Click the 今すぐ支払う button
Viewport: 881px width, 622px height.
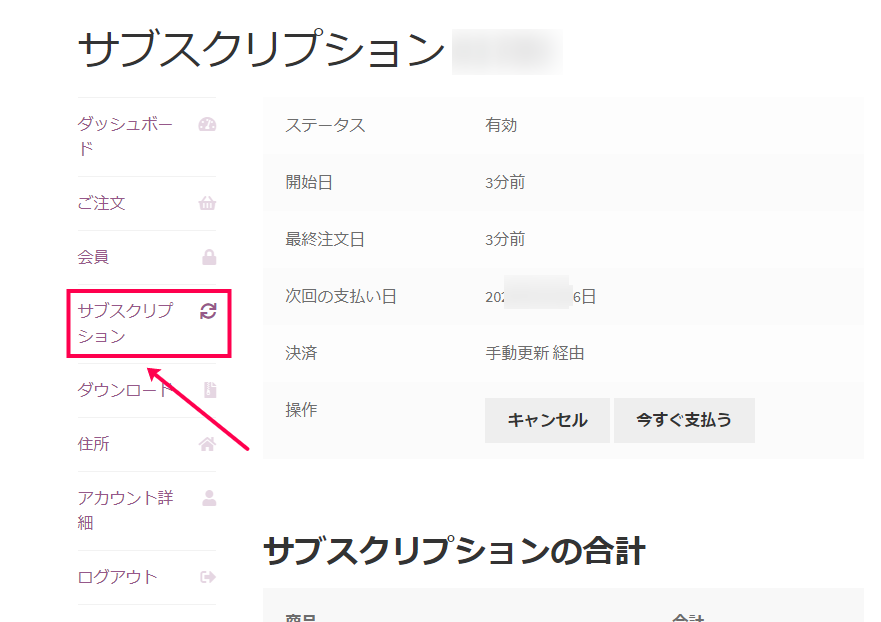pyautogui.click(x=684, y=420)
